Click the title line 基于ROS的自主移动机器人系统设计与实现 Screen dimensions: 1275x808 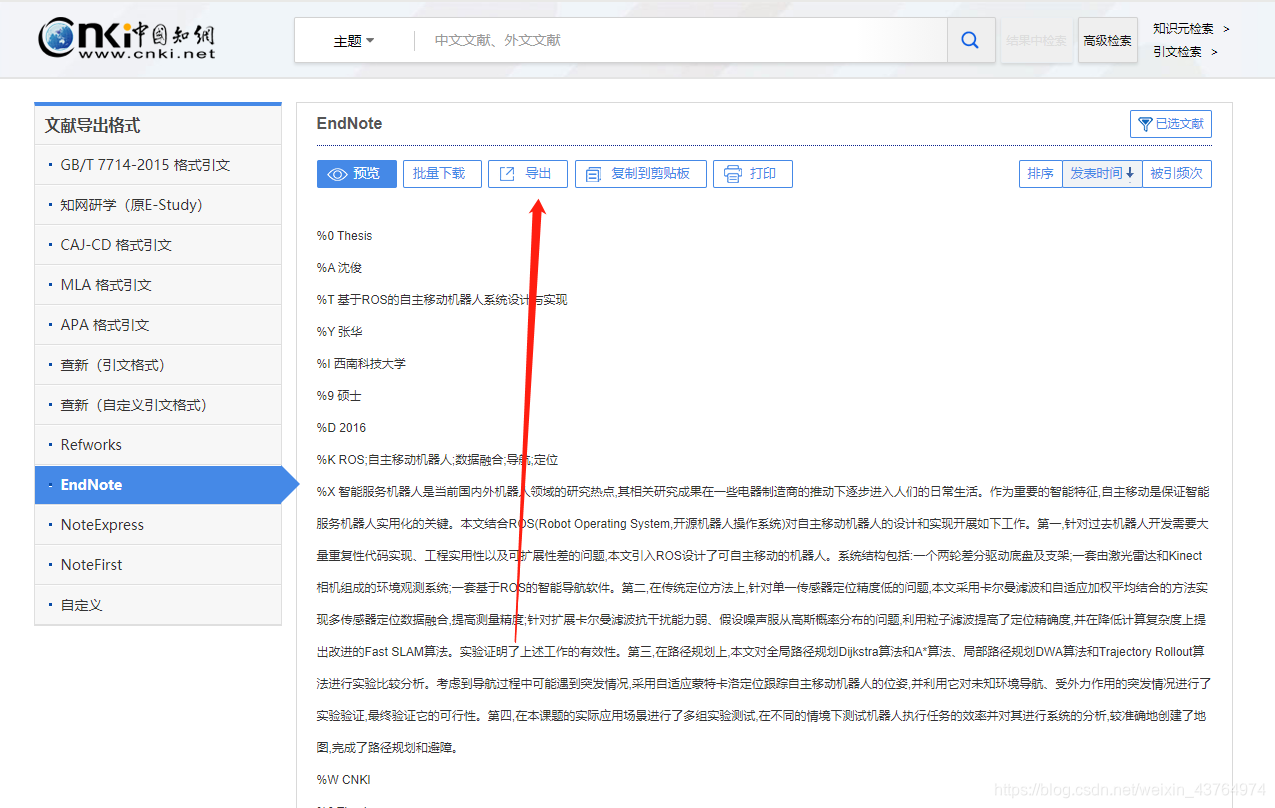click(442, 300)
